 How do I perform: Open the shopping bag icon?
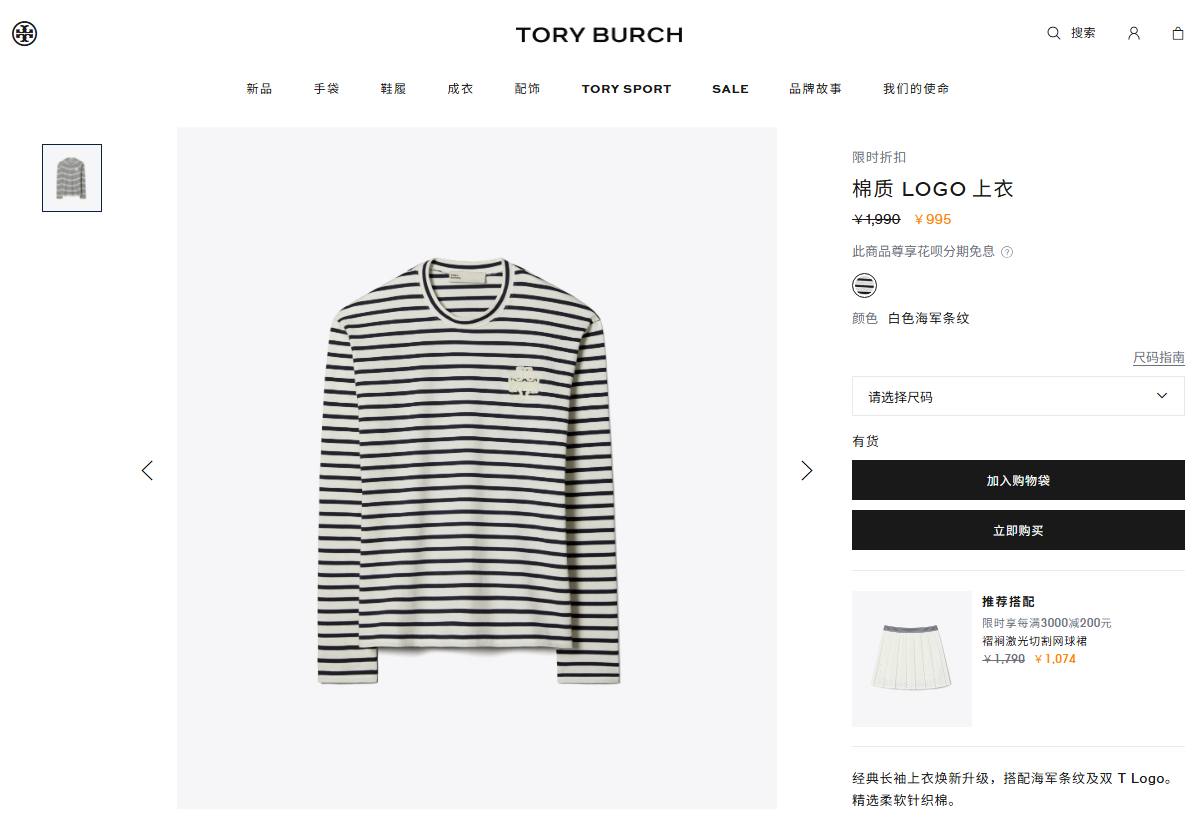[x=1178, y=33]
